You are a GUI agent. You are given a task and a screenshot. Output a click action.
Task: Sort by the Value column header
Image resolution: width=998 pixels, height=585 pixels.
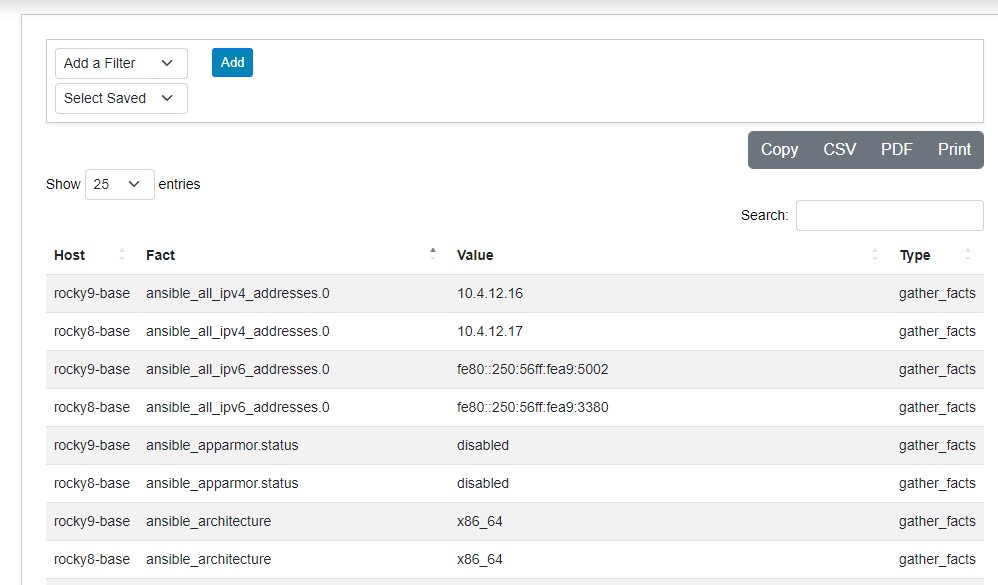point(475,255)
